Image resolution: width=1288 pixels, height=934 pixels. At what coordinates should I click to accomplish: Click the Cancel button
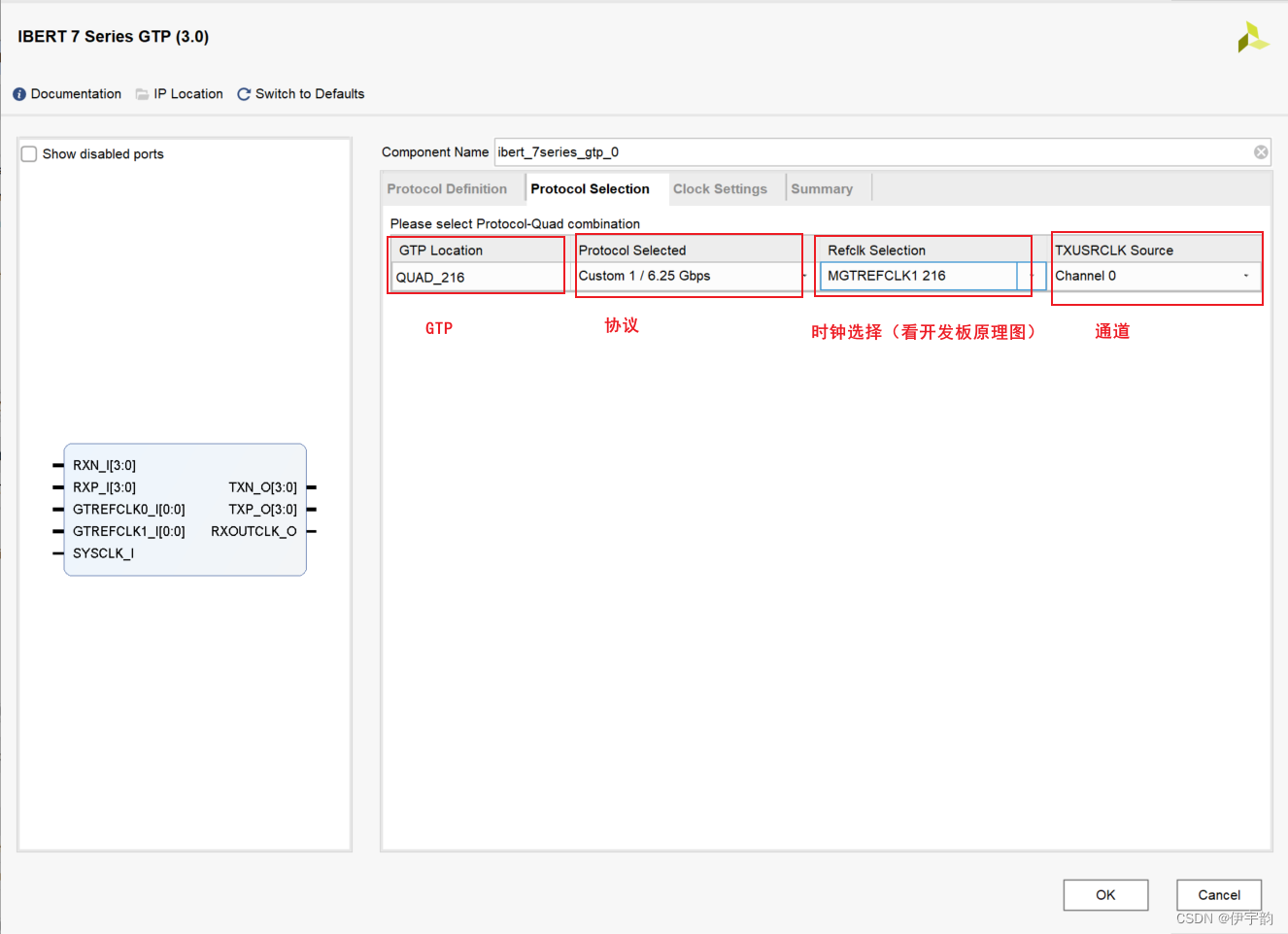click(x=1219, y=895)
